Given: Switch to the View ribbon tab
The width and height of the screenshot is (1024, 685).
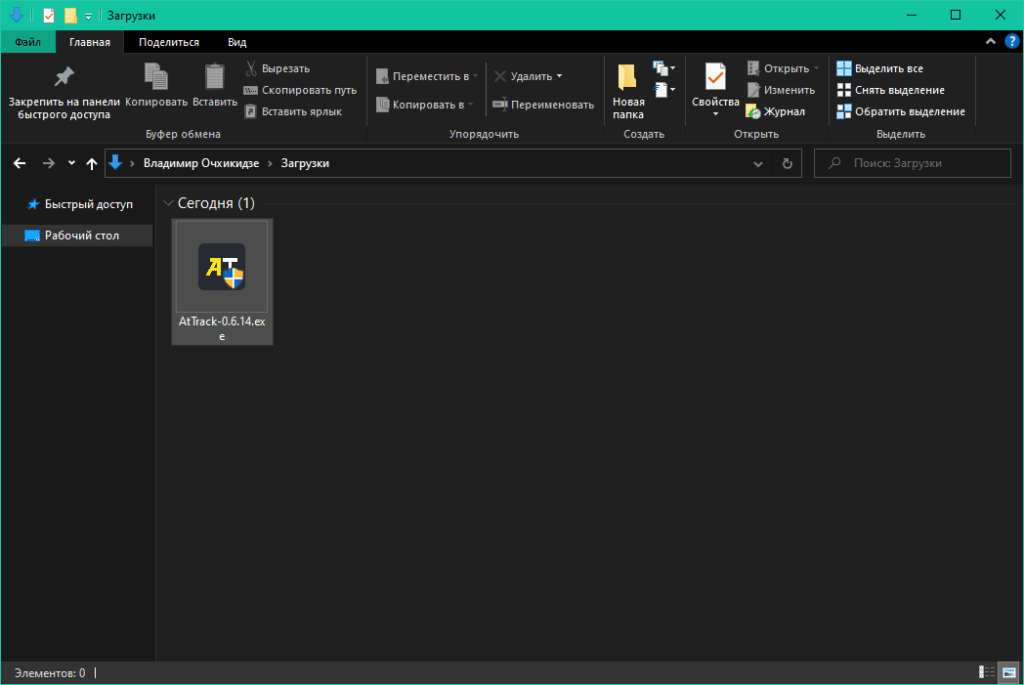Looking at the screenshot, I should coord(237,42).
